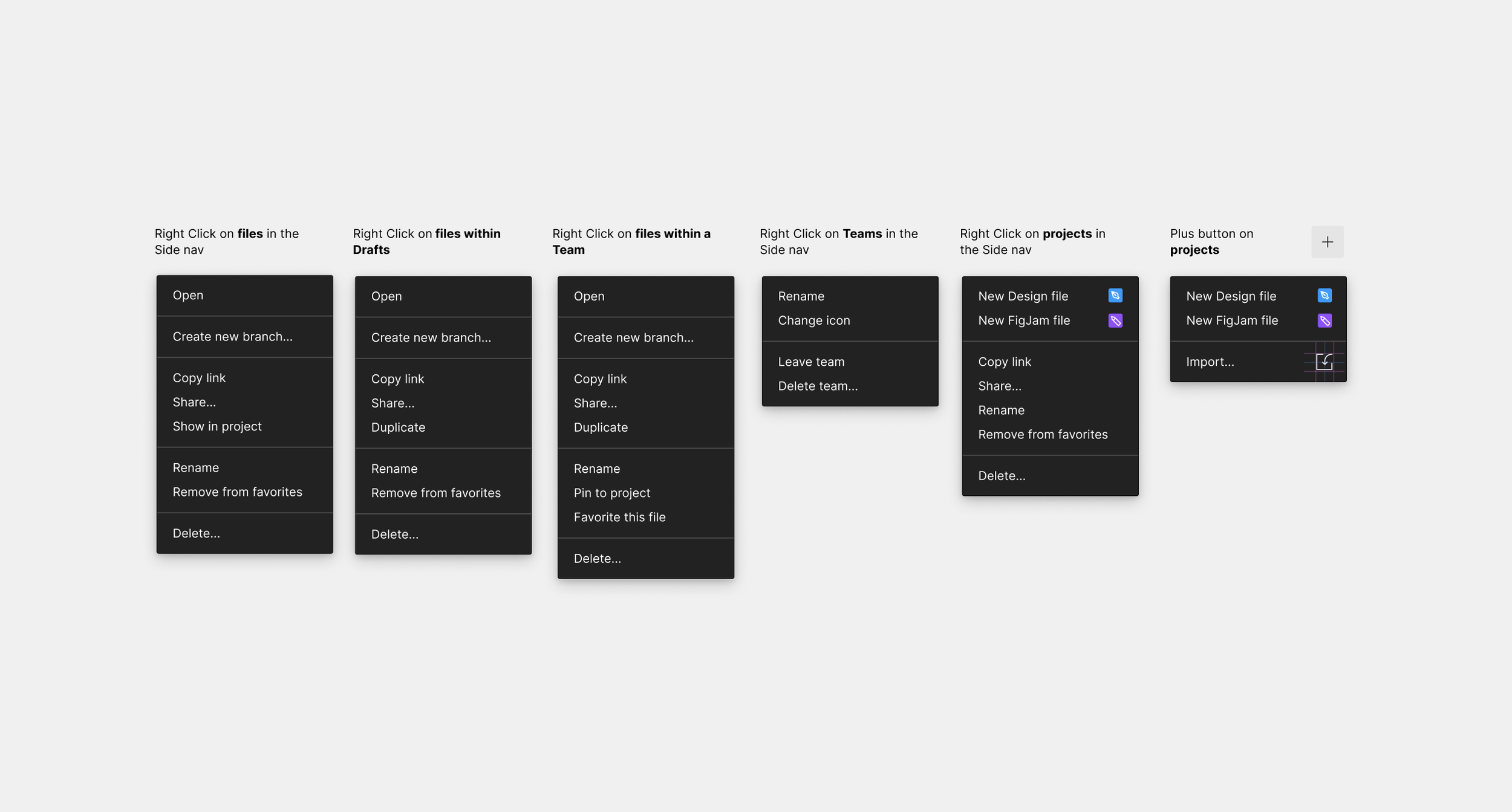Select Copy link in projects context menu

1004,362
